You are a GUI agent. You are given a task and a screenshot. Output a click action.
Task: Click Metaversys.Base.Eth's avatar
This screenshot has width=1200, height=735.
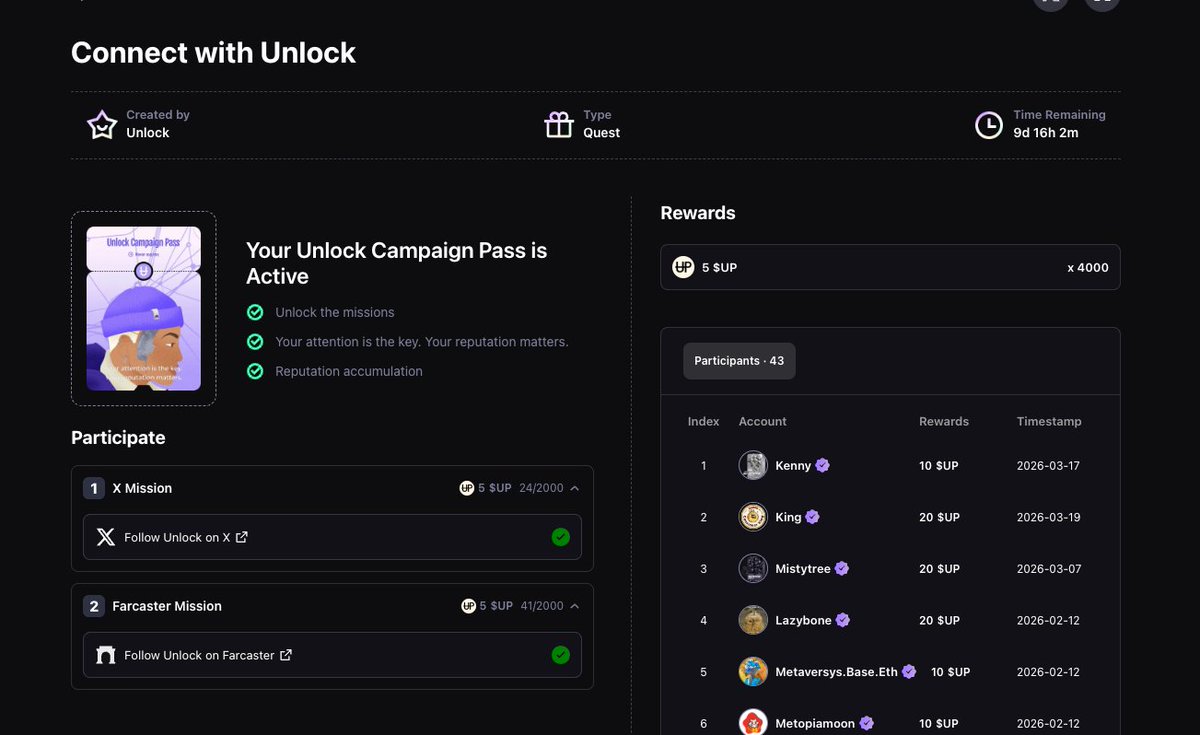753,672
